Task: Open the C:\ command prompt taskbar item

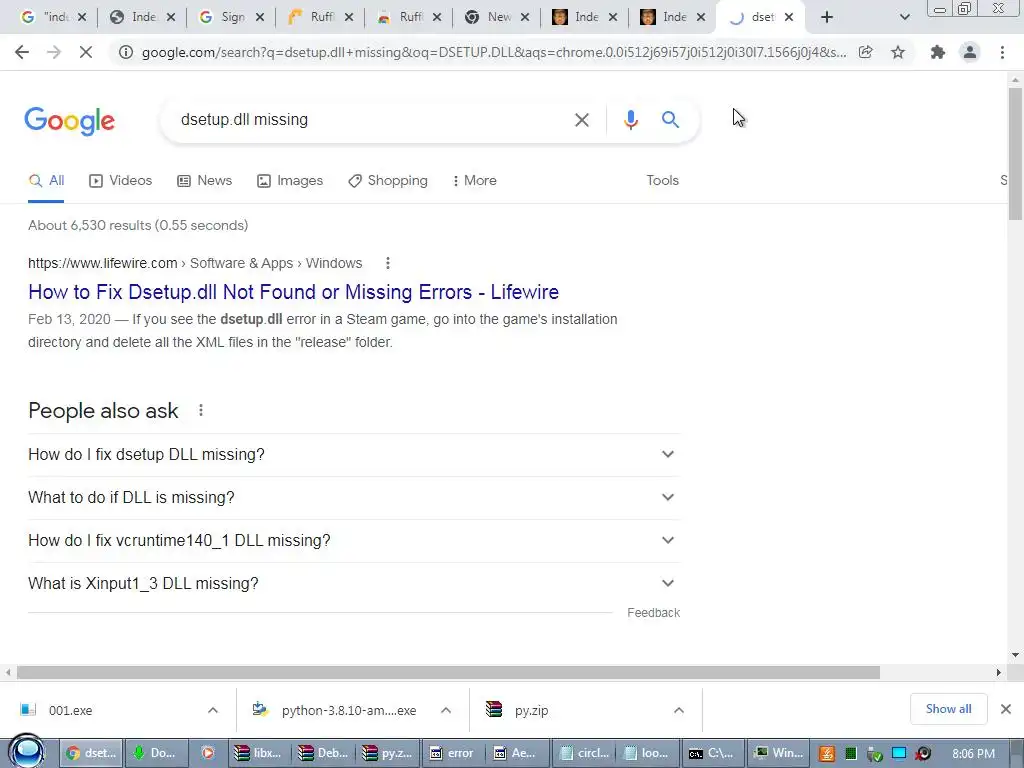Action: (x=712, y=754)
